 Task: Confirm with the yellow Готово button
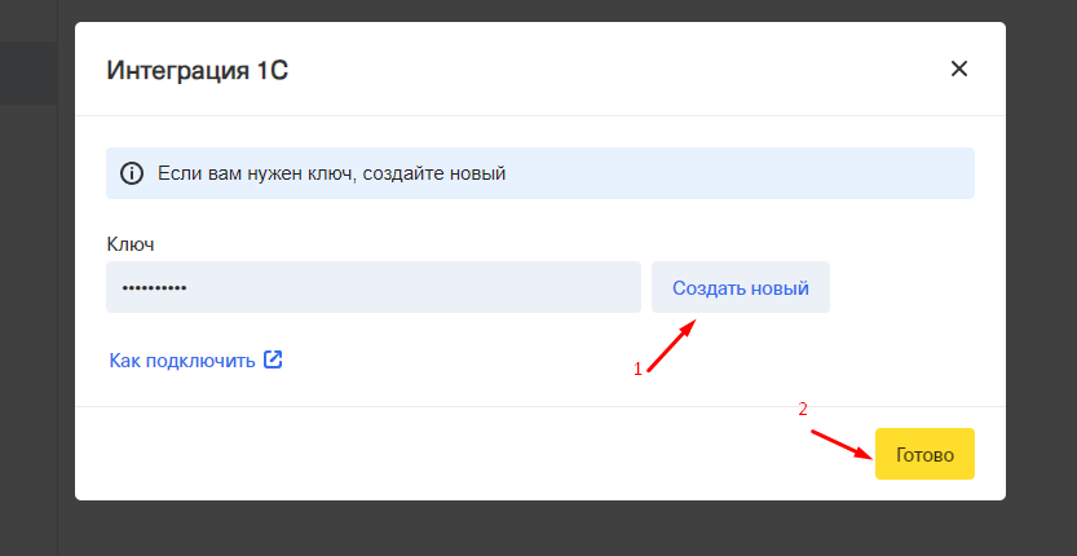click(x=924, y=455)
